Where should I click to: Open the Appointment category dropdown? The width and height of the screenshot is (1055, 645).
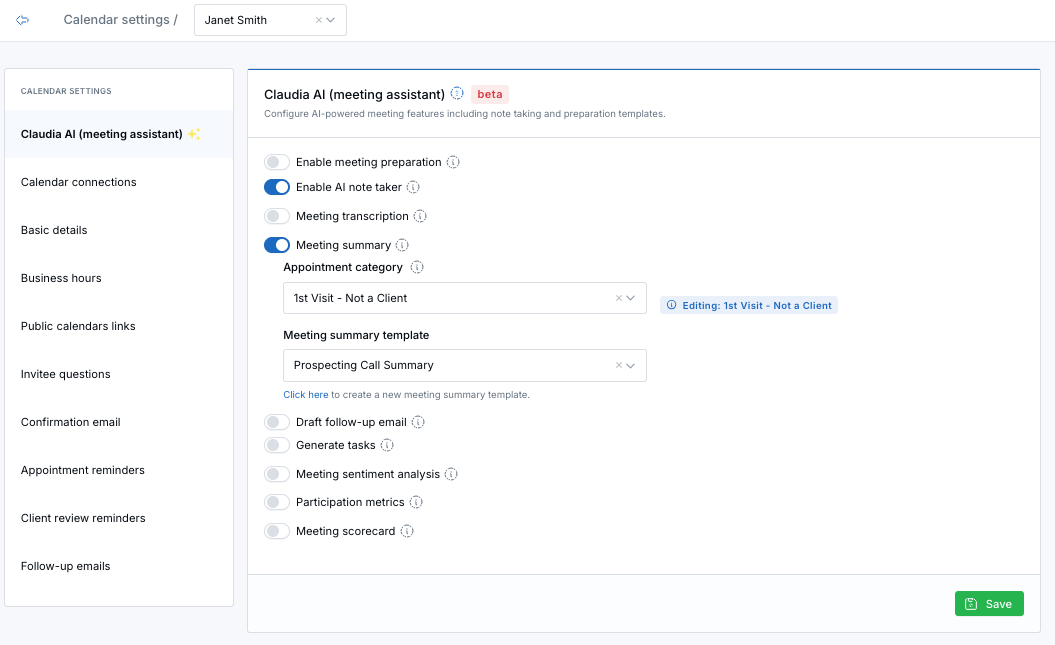coord(632,297)
